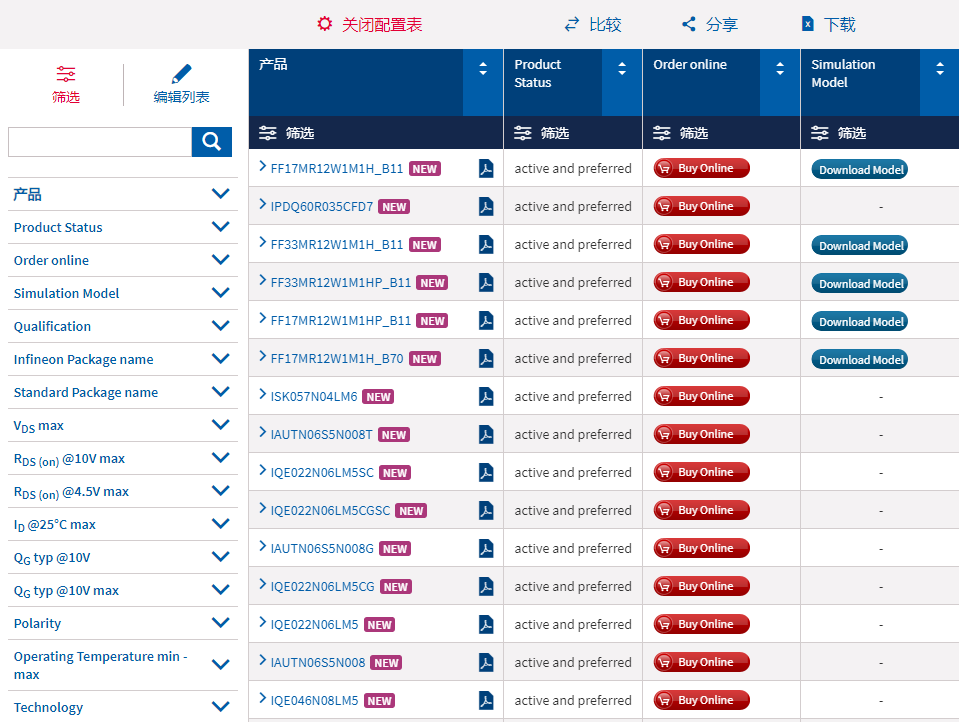Screen dimensions: 959x722
Task: Open PDF datasheet for IQE022N06LM5CG
Action: [486, 586]
